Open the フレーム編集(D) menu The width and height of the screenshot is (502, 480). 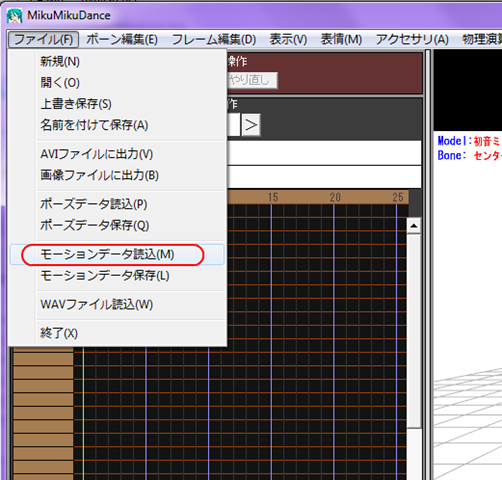pos(214,40)
